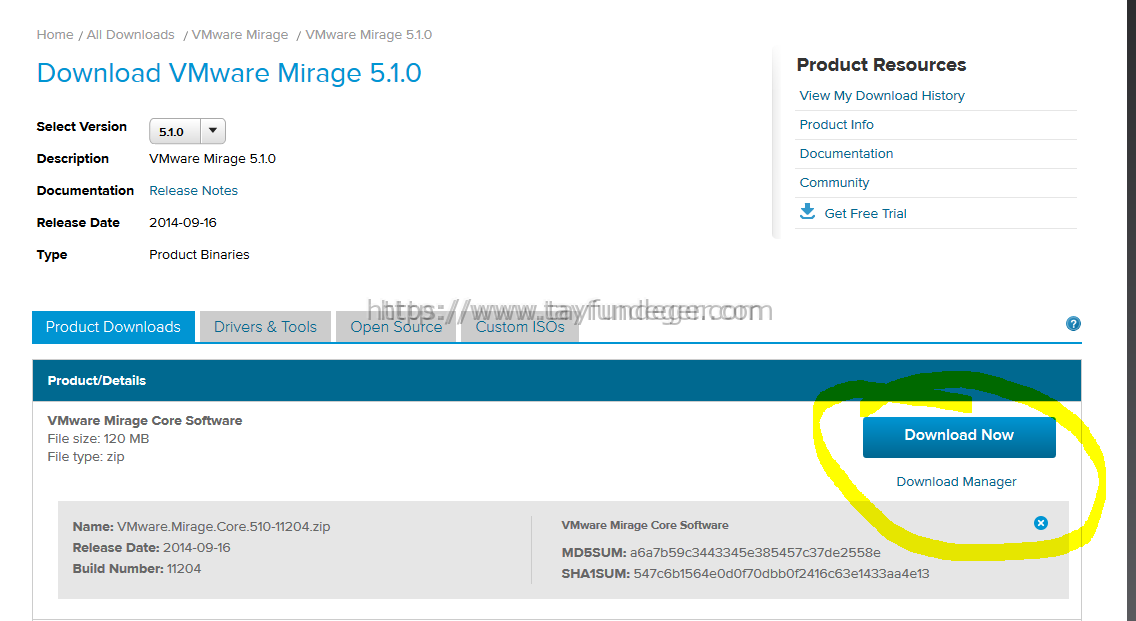The height and width of the screenshot is (621, 1136).
Task: Click the Download VMware Mirage 5.1.0 heading
Action: pyautogui.click(x=229, y=73)
